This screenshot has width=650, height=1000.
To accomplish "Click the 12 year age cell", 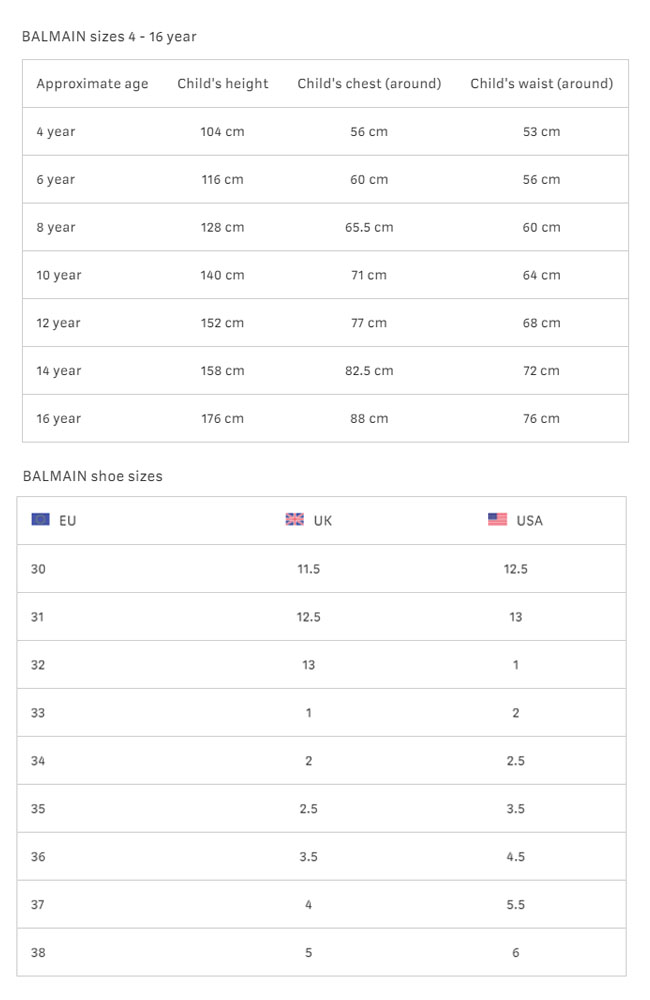I will point(59,323).
